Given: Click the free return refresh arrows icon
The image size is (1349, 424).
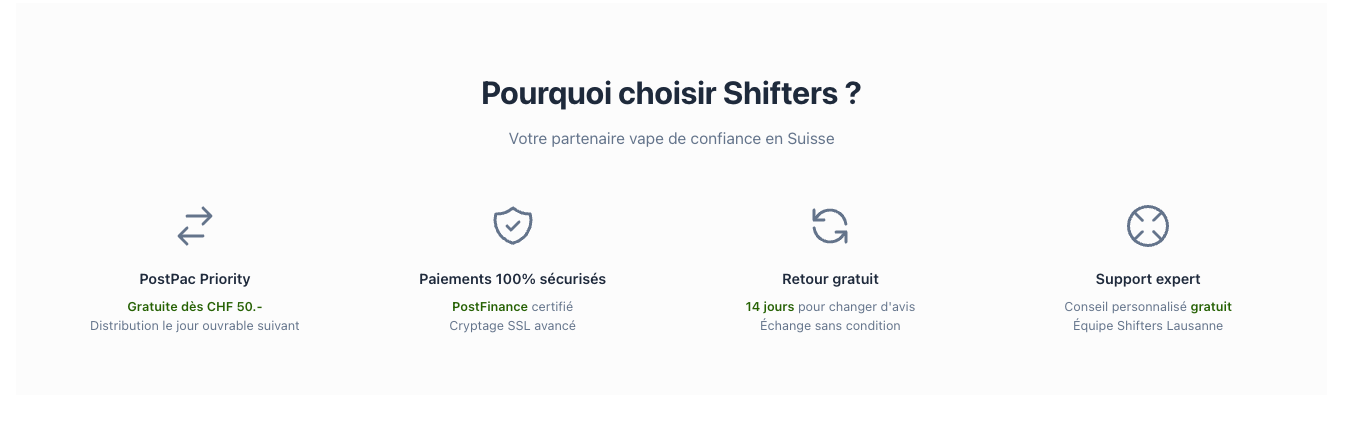Looking at the screenshot, I should click(830, 226).
